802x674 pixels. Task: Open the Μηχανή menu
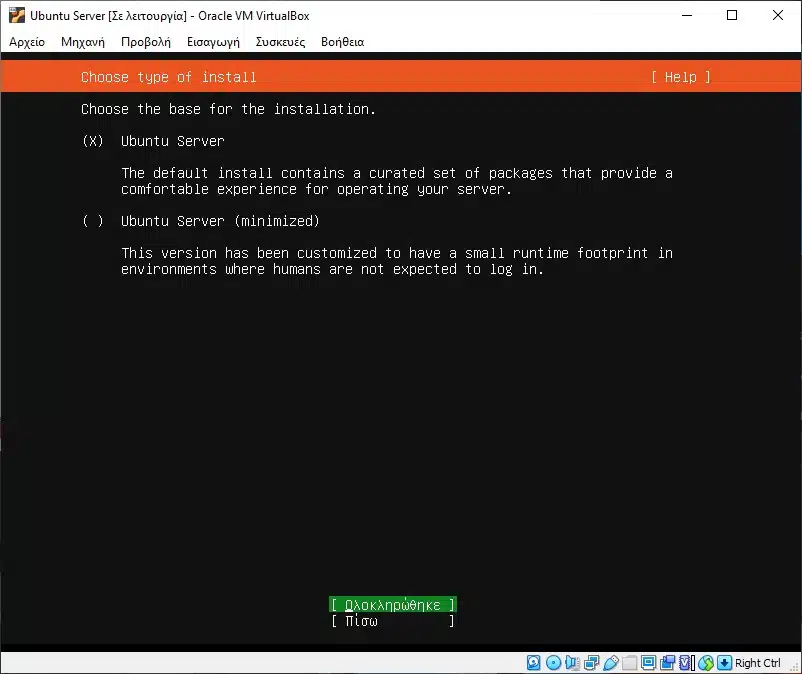(83, 42)
